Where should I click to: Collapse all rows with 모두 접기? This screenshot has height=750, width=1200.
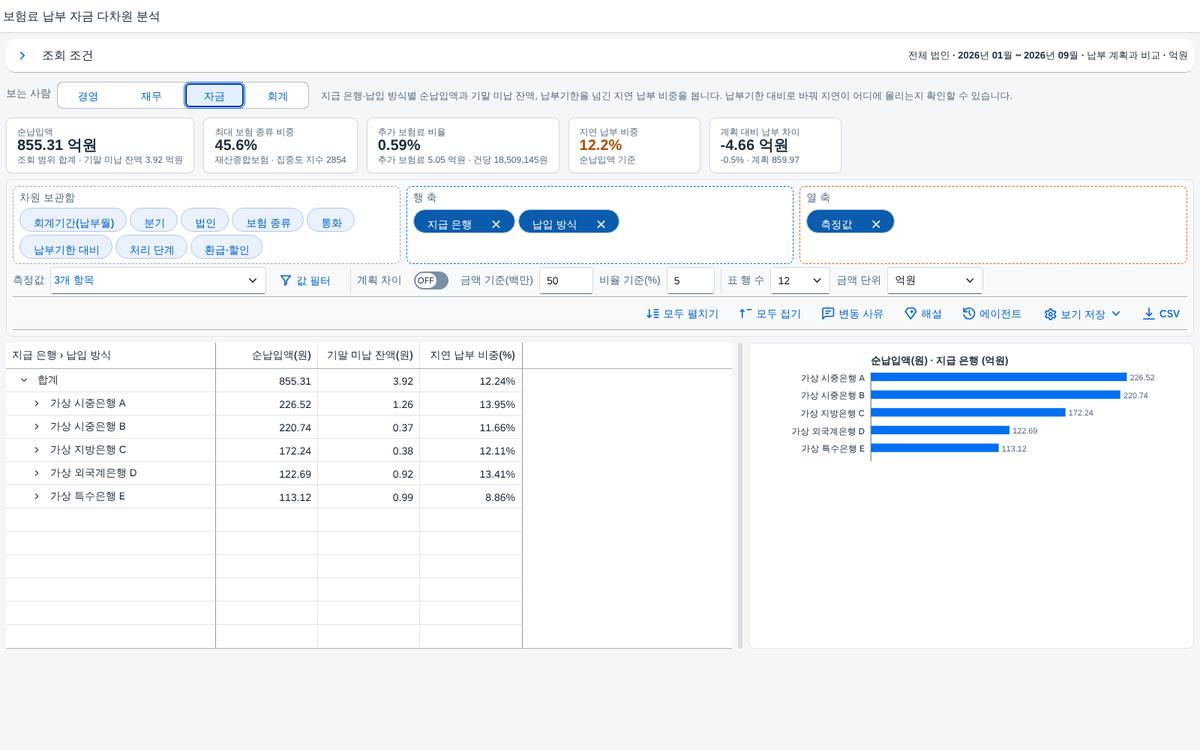pyautogui.click(x=770, y=314)
